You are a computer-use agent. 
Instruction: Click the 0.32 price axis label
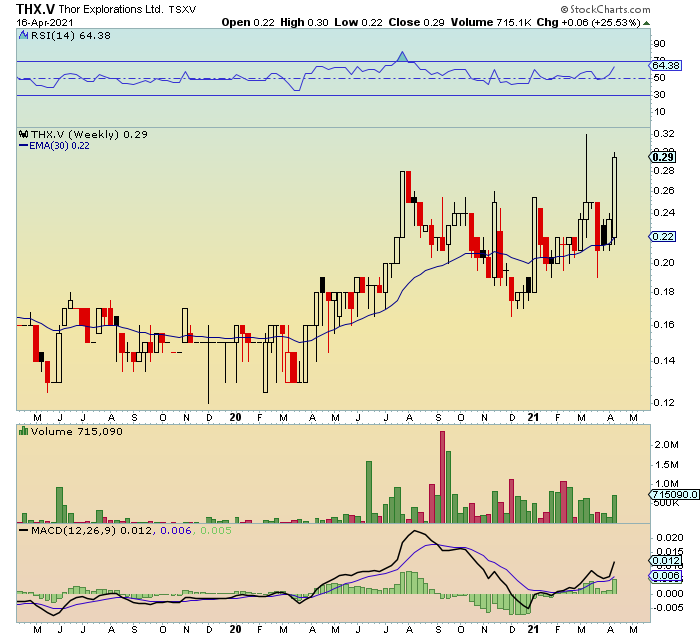coord(664,134)
